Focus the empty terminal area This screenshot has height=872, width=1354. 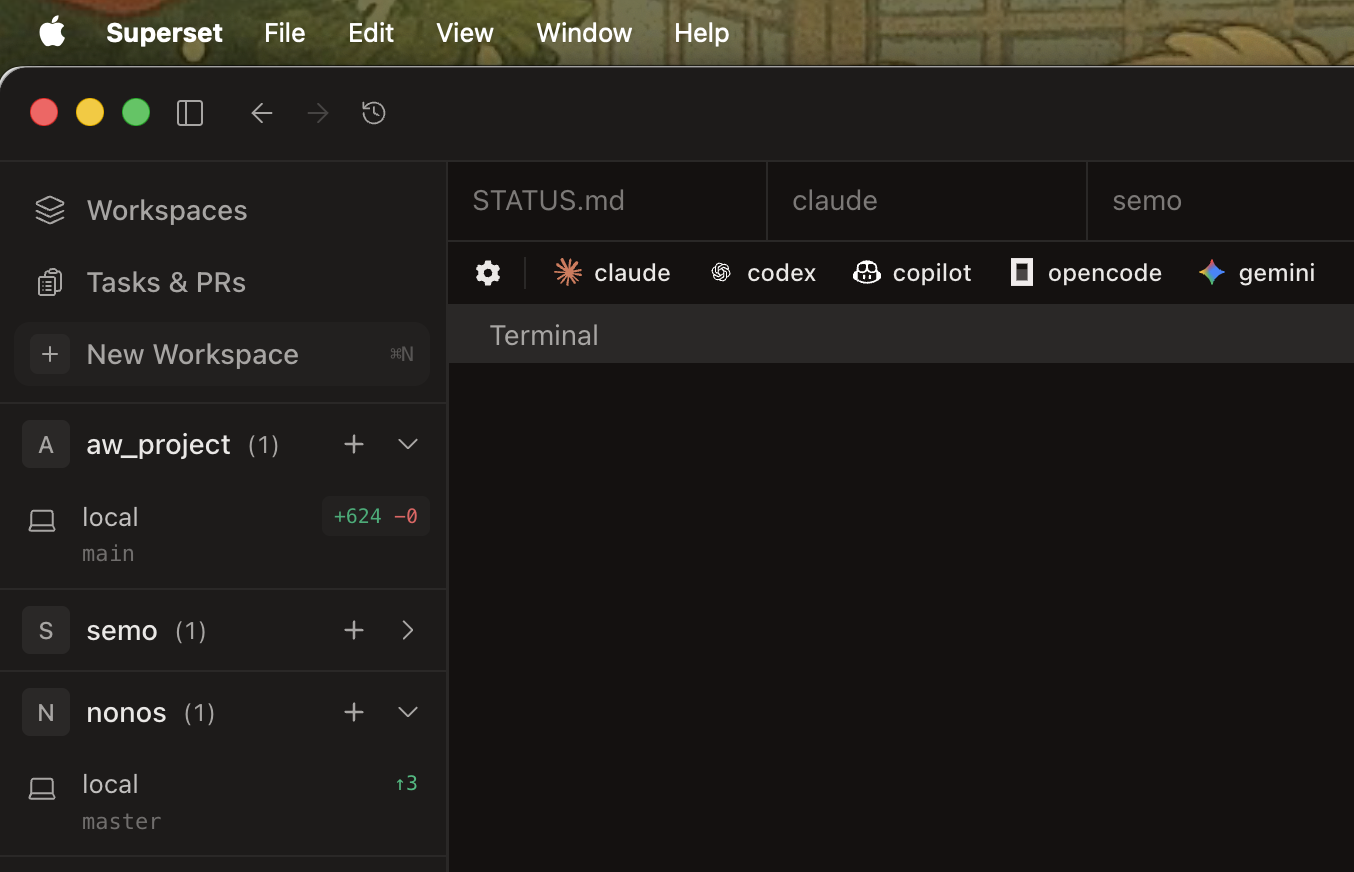coord(901,617)
